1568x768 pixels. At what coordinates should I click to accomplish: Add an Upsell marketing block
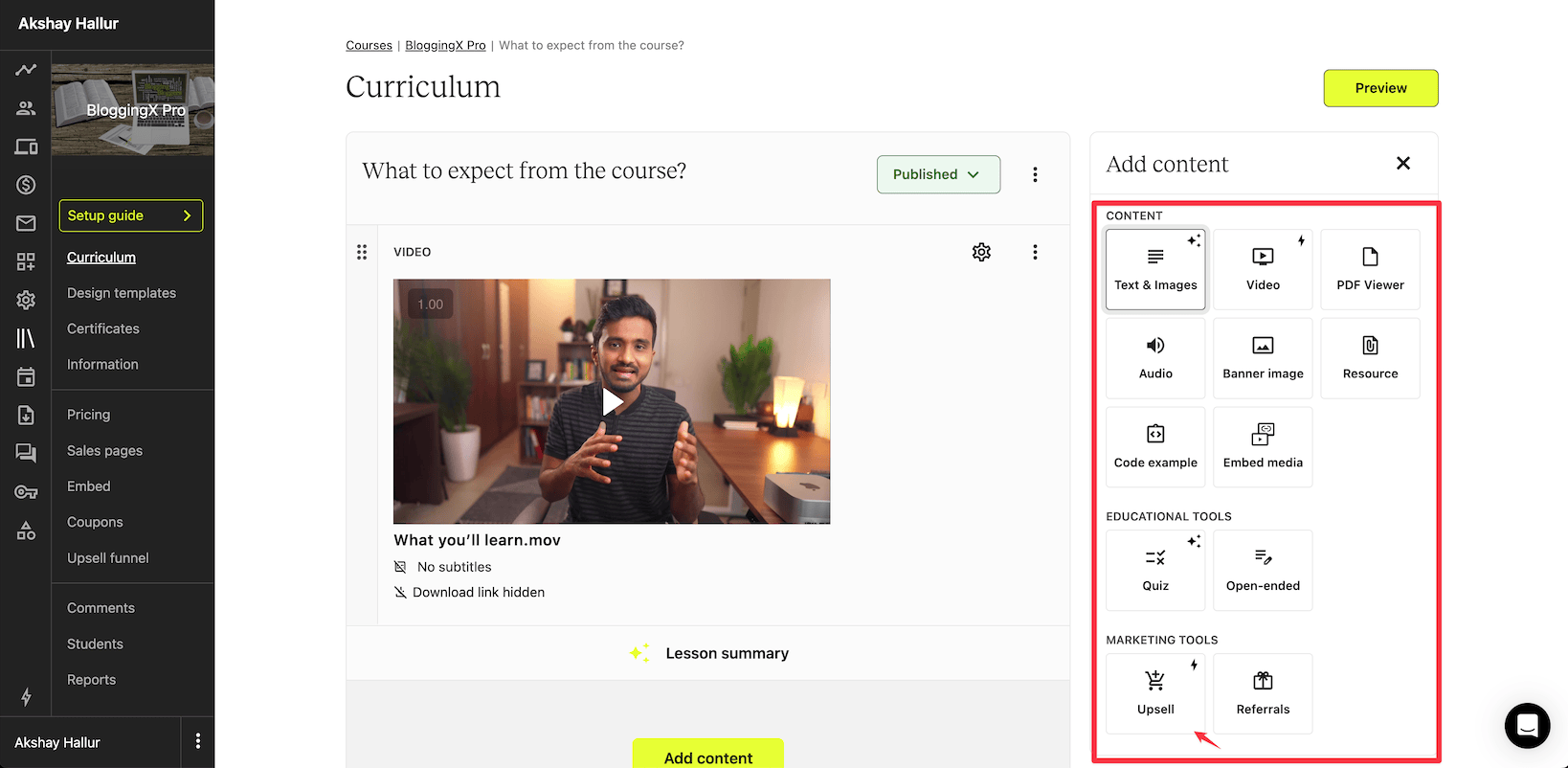coord(1155,693)
